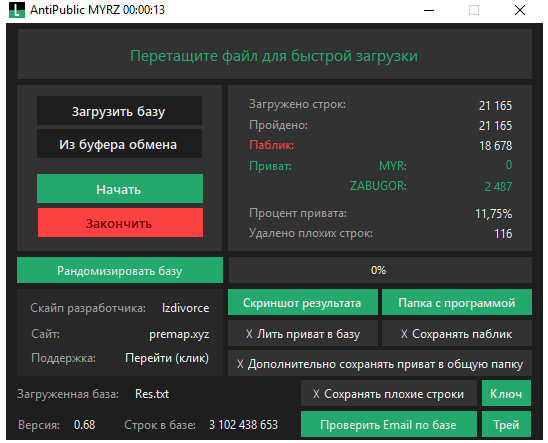Image resolution: width=548 pixels, height=443 pixels.
Task: Load base via Из буфера обмена
Action: [119, 144]
